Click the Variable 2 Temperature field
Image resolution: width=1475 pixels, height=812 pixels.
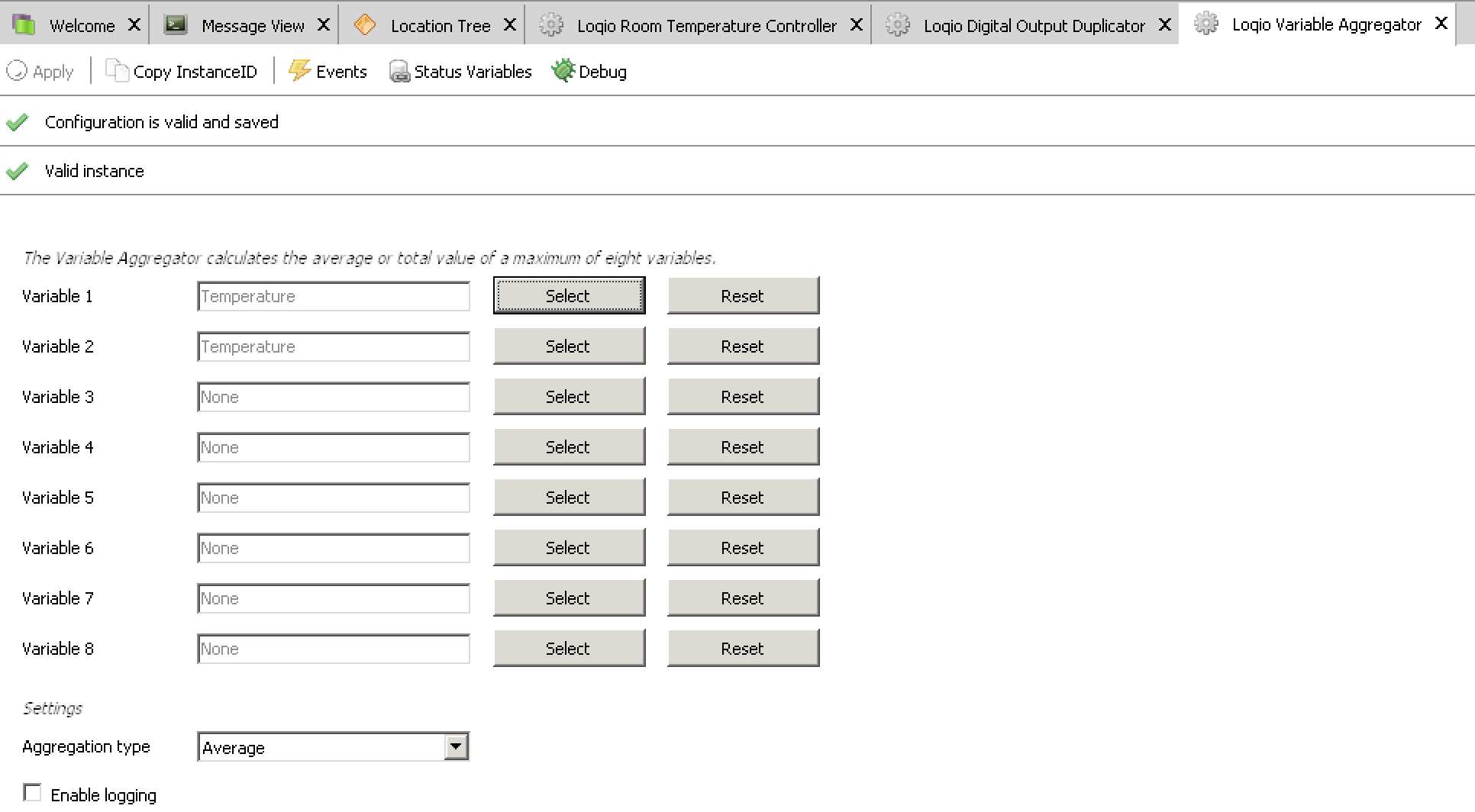click(334, 346)
